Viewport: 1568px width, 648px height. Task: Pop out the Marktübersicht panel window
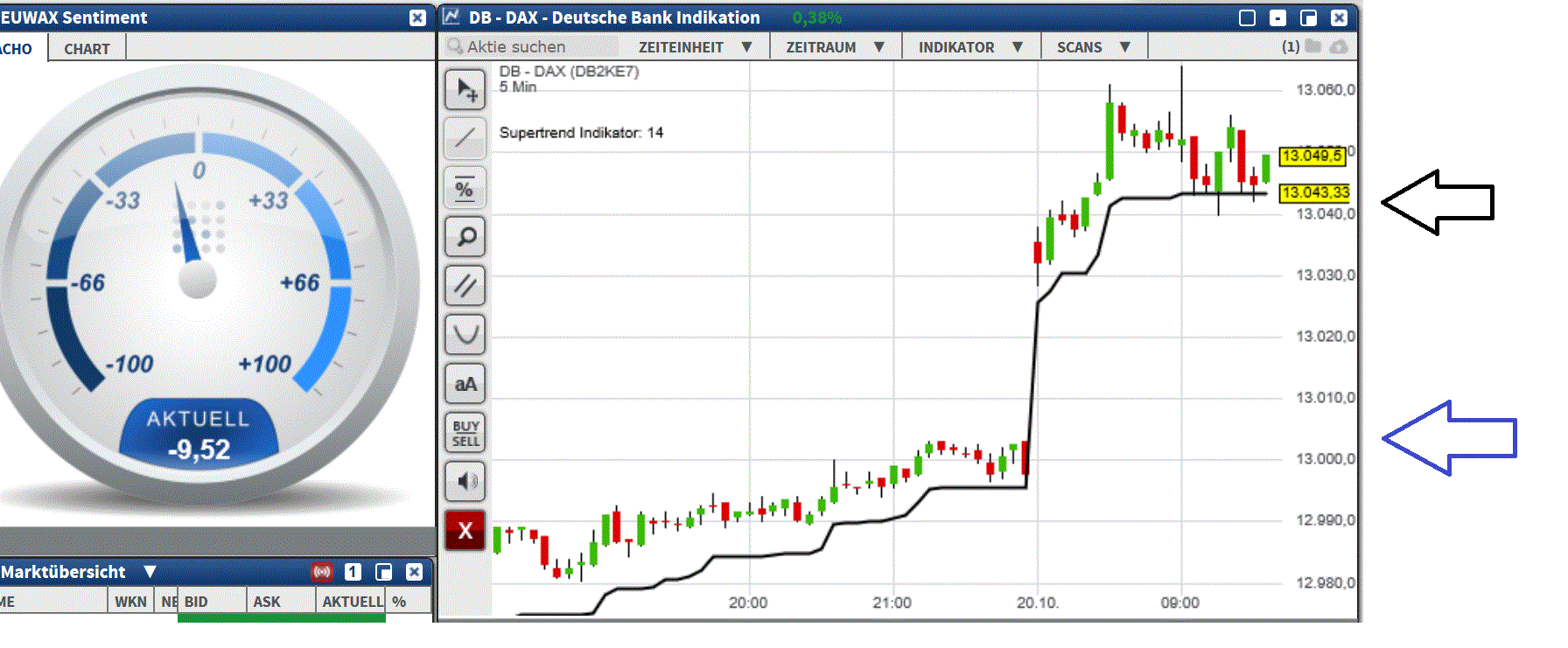(x=383, y=572)
